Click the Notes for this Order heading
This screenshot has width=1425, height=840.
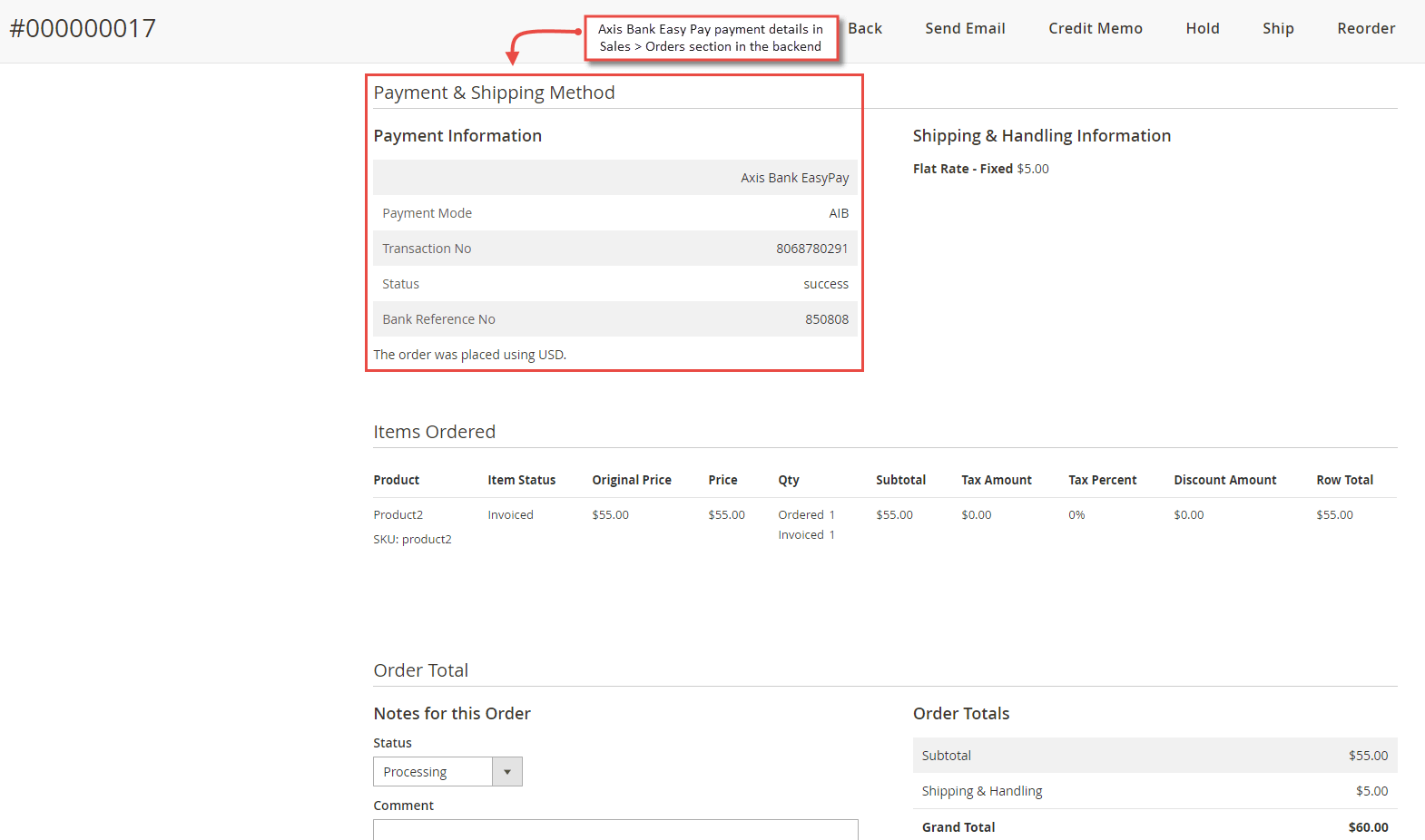452,714
